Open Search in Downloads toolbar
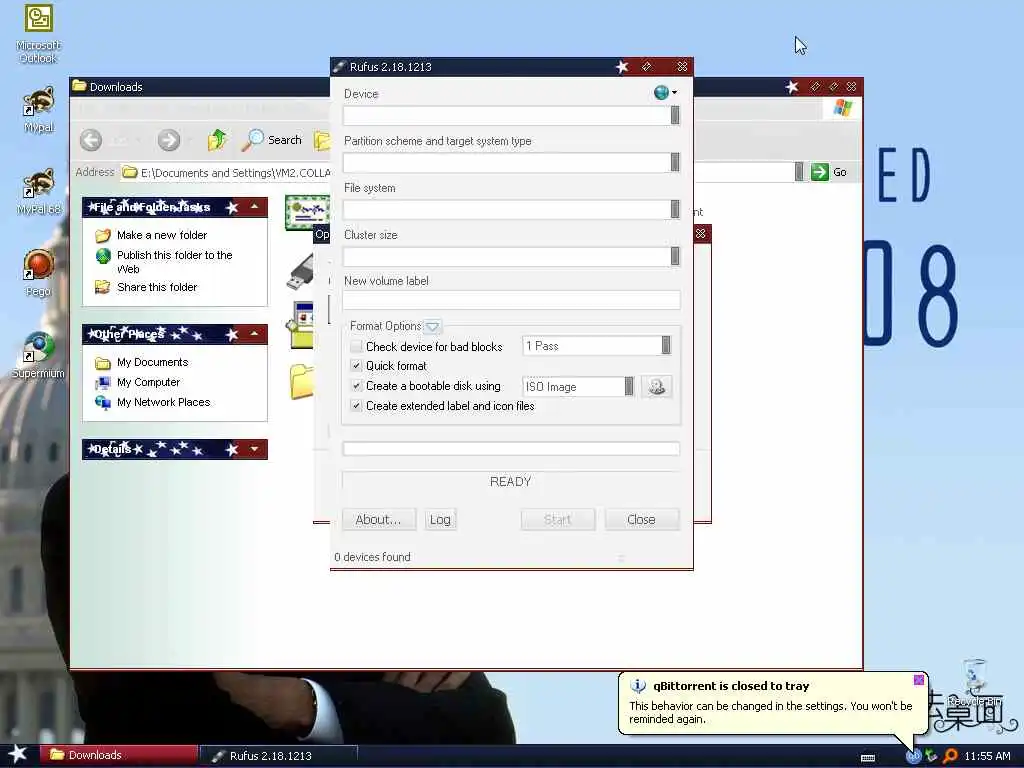 click(272, 140)
